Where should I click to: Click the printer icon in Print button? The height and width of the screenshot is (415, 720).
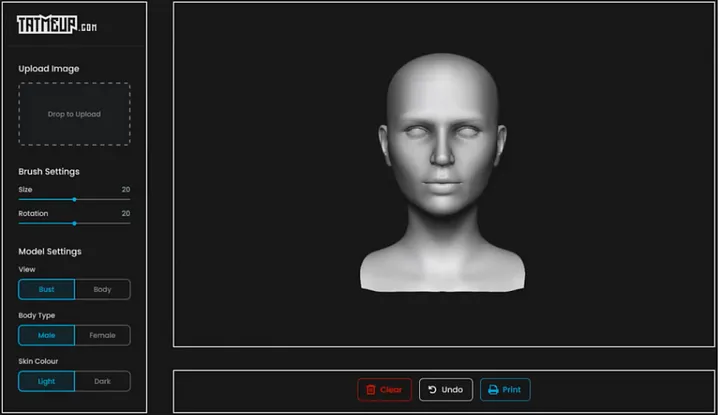(493, 390)
